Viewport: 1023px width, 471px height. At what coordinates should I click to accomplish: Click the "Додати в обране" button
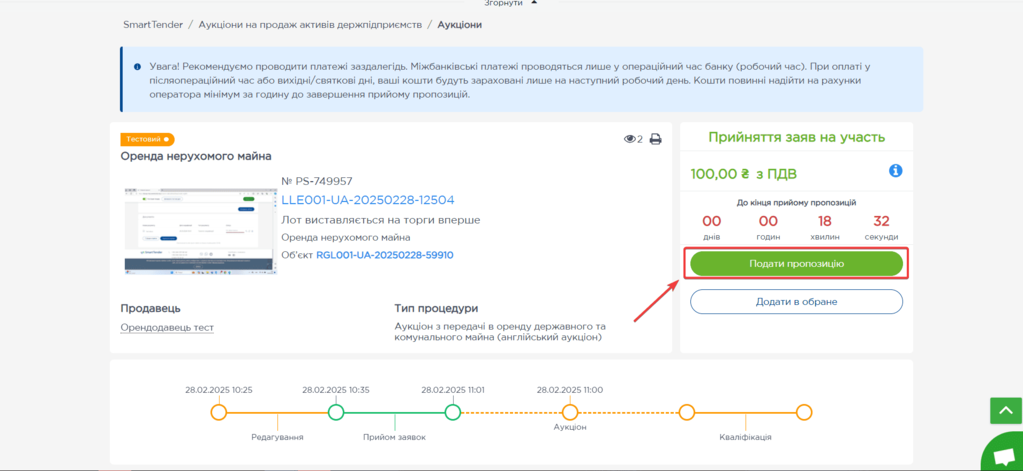click(796, 301)
